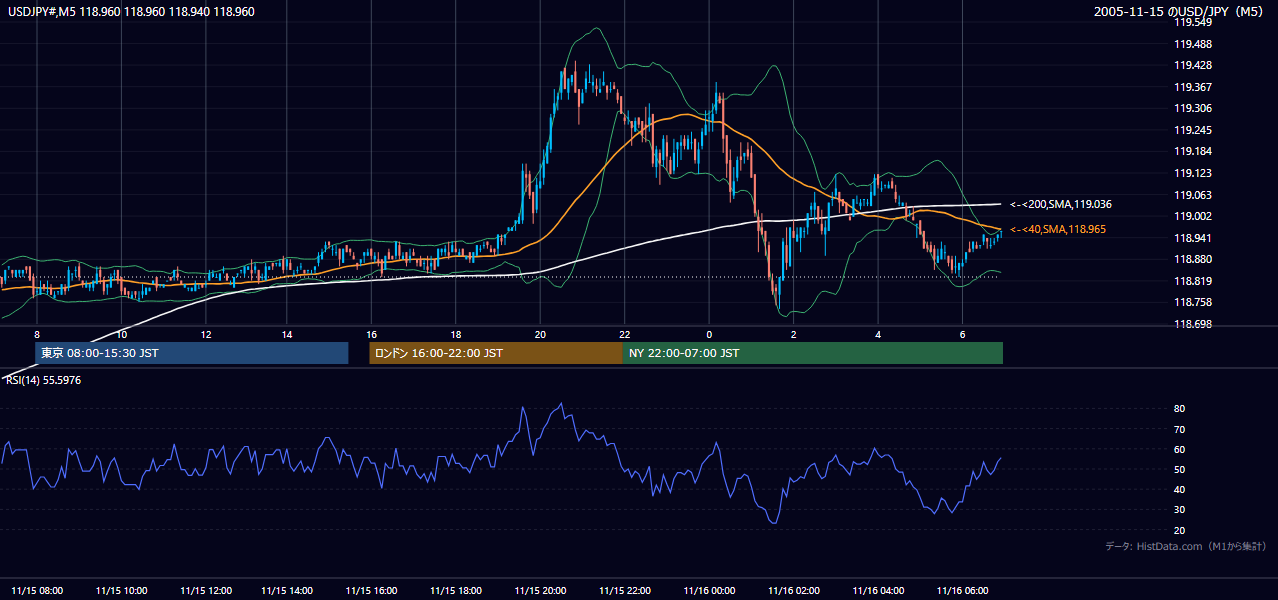The height and width of the screenshot is (600, 1278).
Task: Click the bottom time label 11/16 02:00
Action: pos(793,590)
